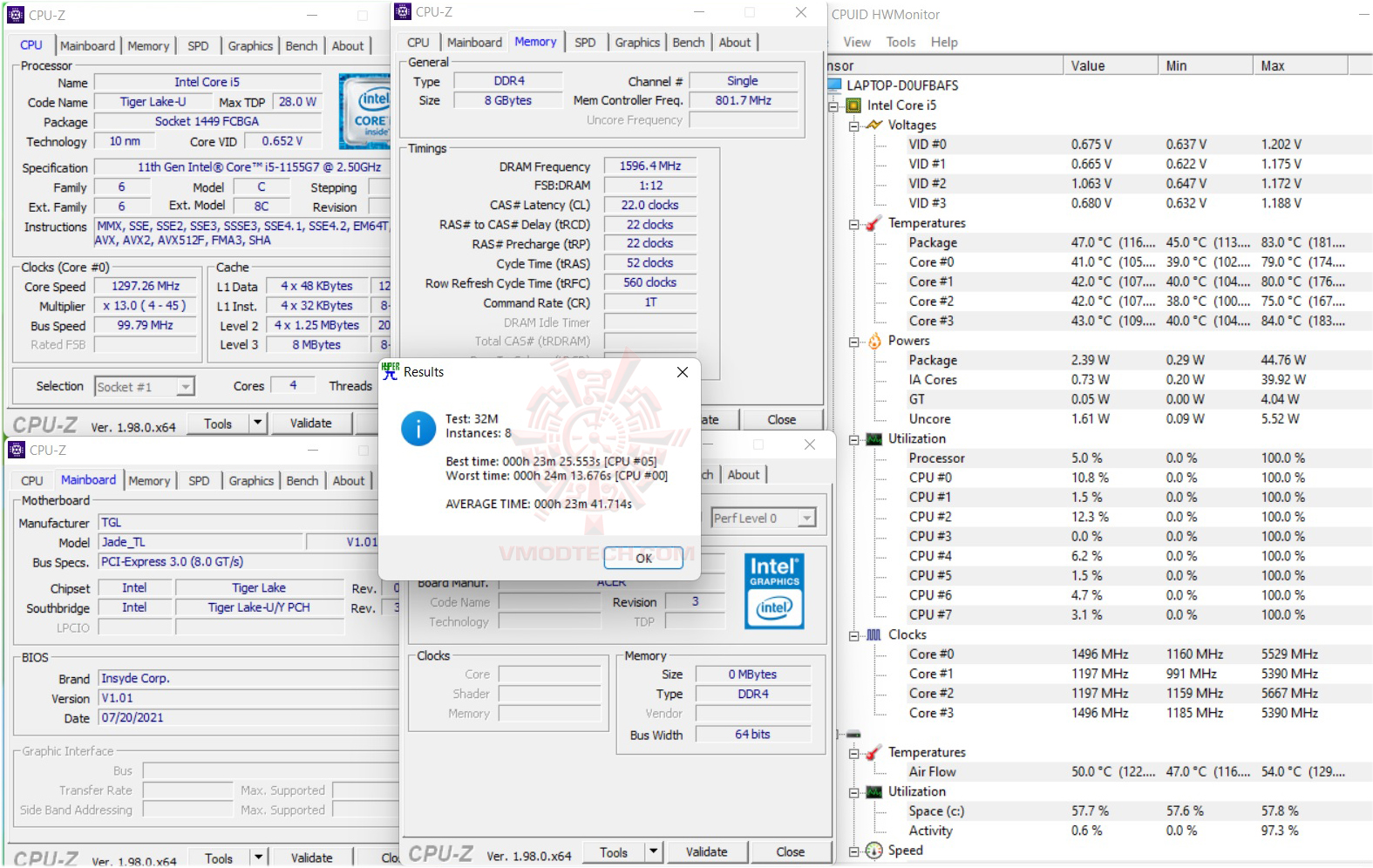Click the Bus Specs PCI-Express 3.0 field
1373x868 pixels.
[x=249, y=562]
